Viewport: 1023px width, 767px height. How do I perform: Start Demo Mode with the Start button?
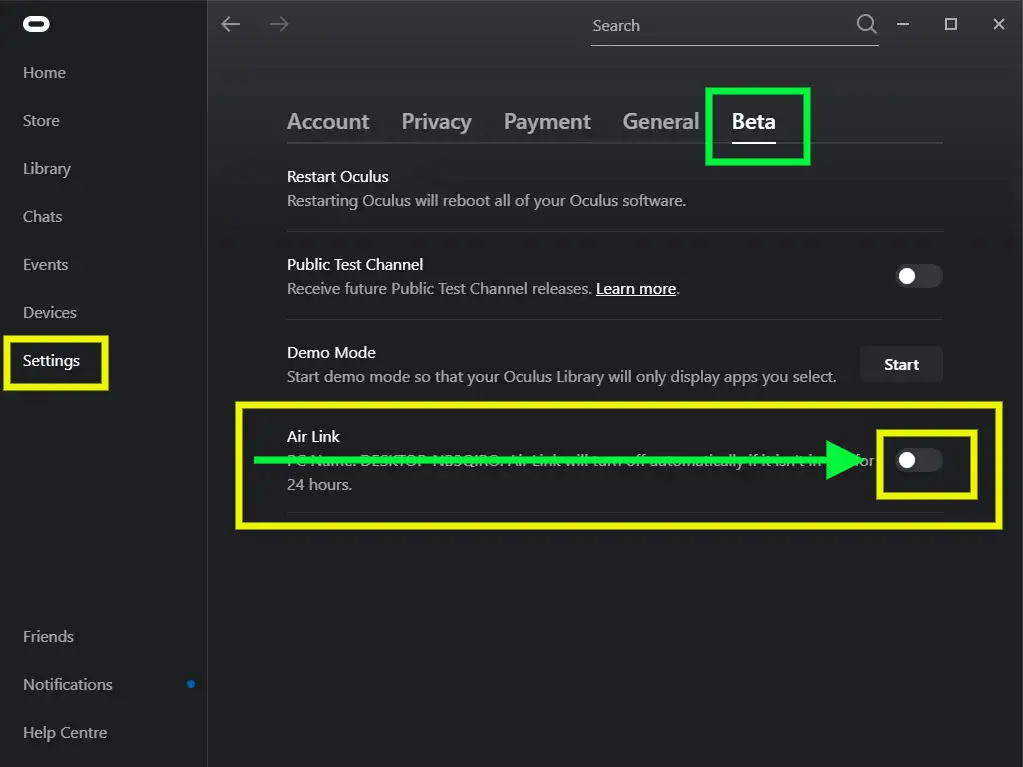click(901, 365)
